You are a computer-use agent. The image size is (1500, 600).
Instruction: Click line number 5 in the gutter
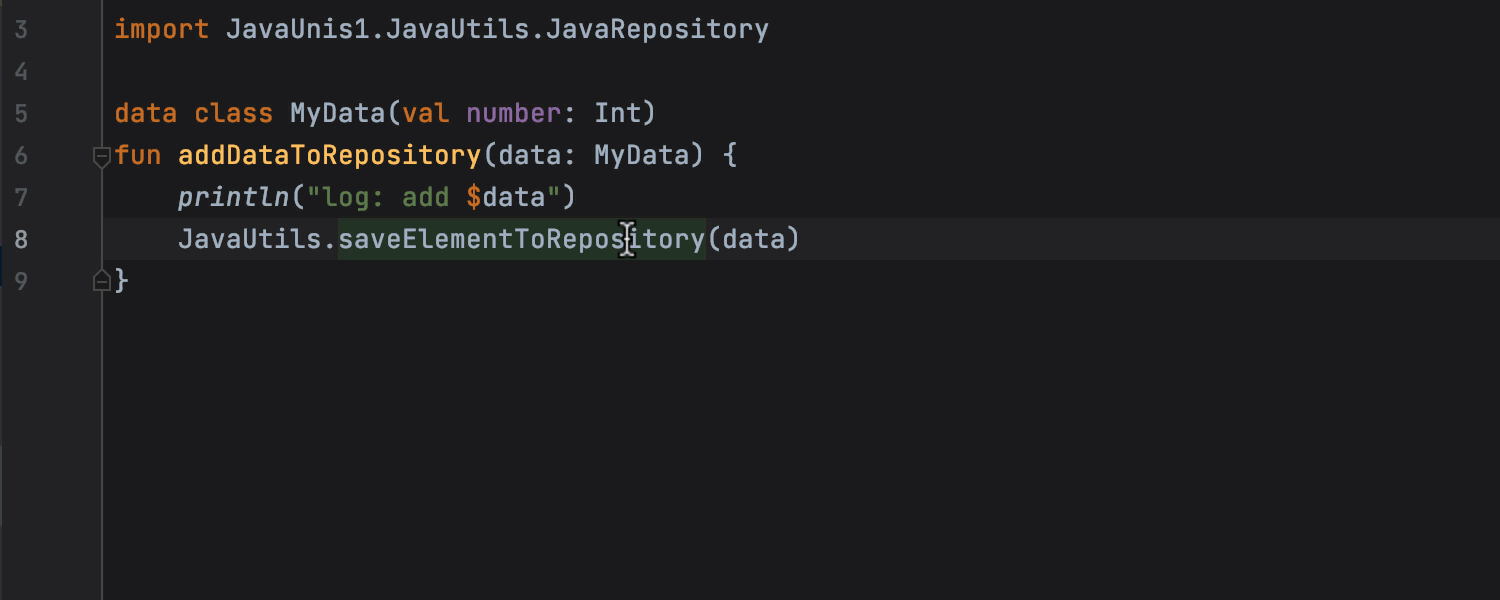tap(22, 113)
